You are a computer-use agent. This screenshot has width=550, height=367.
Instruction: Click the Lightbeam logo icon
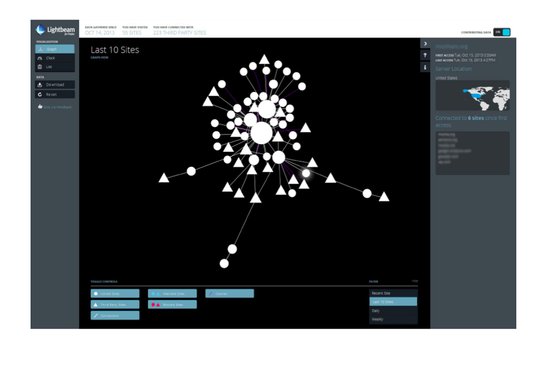40,30
